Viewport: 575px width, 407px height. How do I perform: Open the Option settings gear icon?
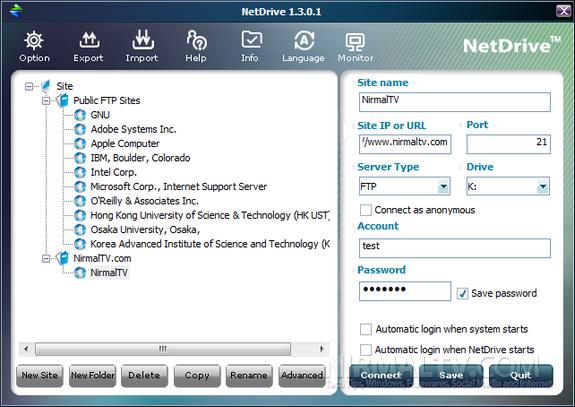34,40
